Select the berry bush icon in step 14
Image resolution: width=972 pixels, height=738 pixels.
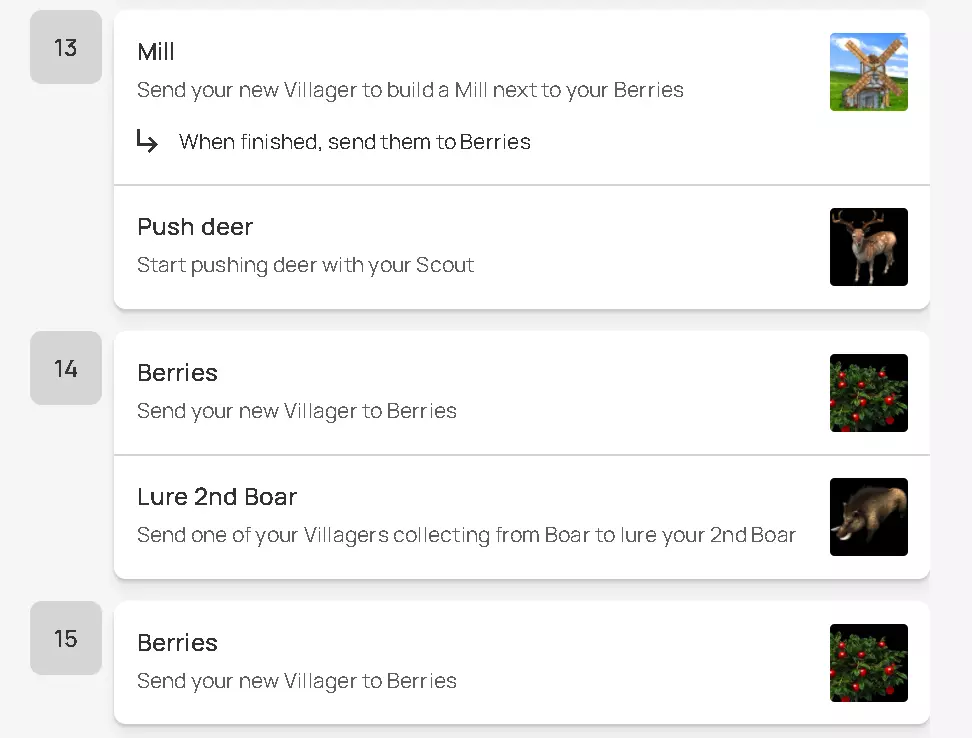point(868,393)
